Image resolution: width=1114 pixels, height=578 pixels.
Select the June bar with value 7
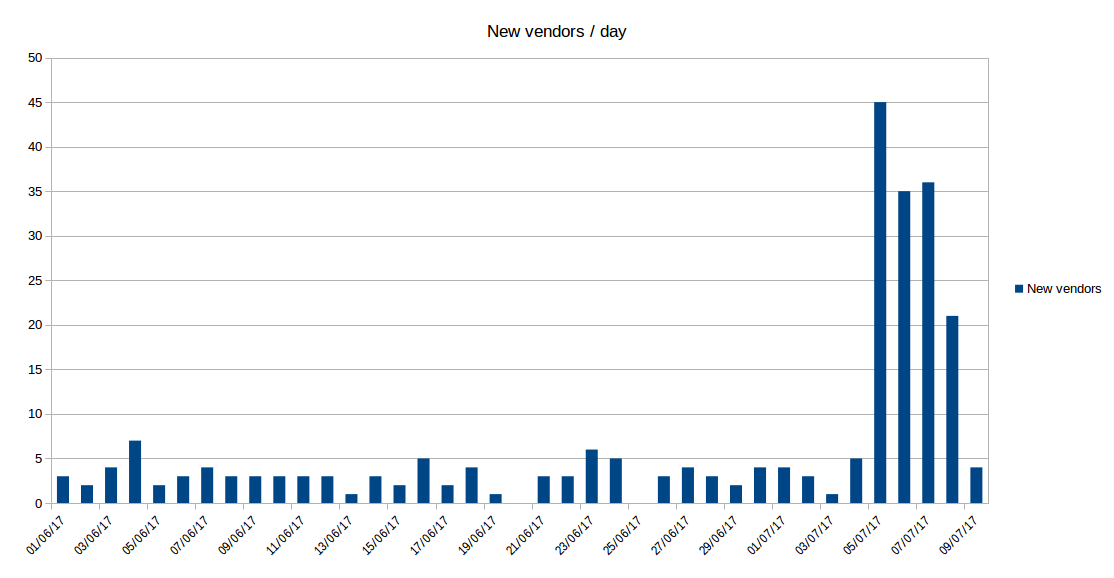(135, 472)
